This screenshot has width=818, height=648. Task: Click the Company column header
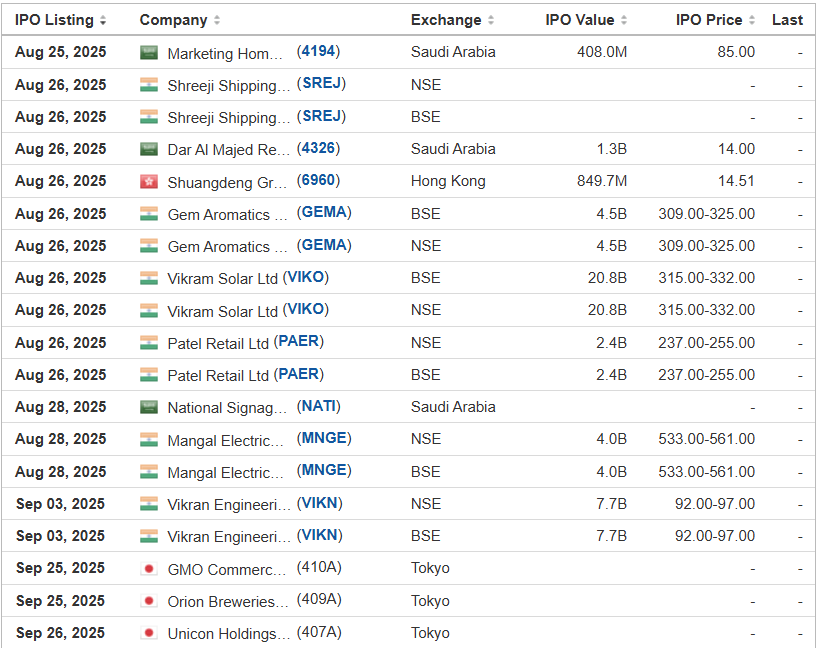(173, 20)
